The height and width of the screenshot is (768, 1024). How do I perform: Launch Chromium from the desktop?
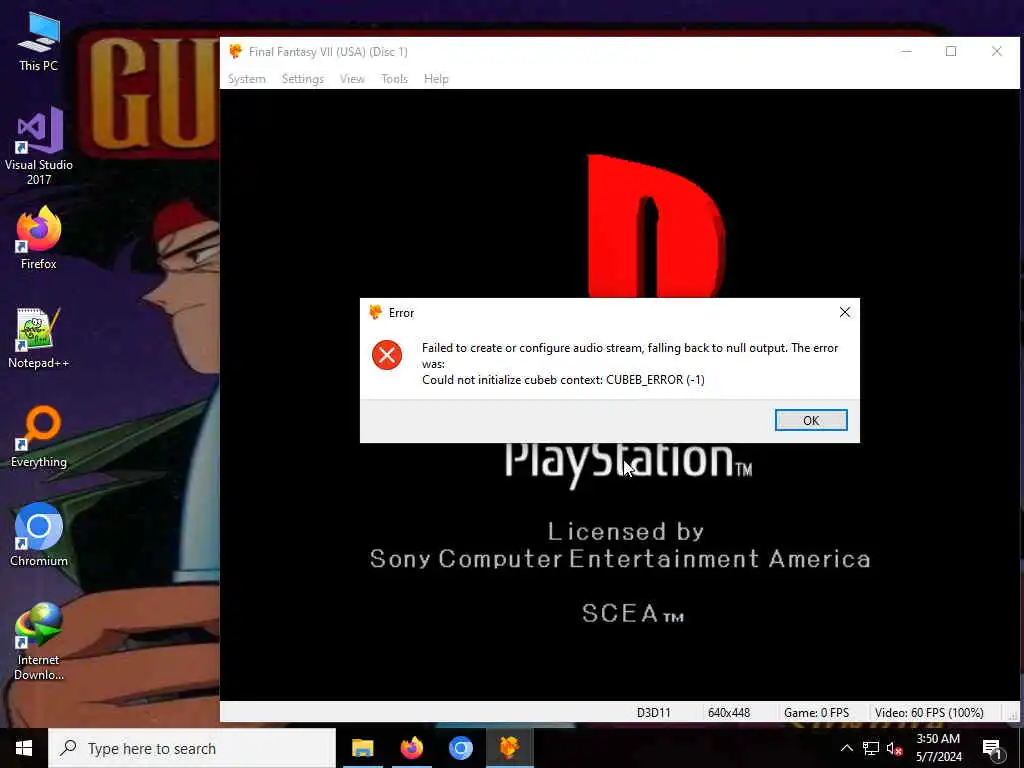click(39, 536)
